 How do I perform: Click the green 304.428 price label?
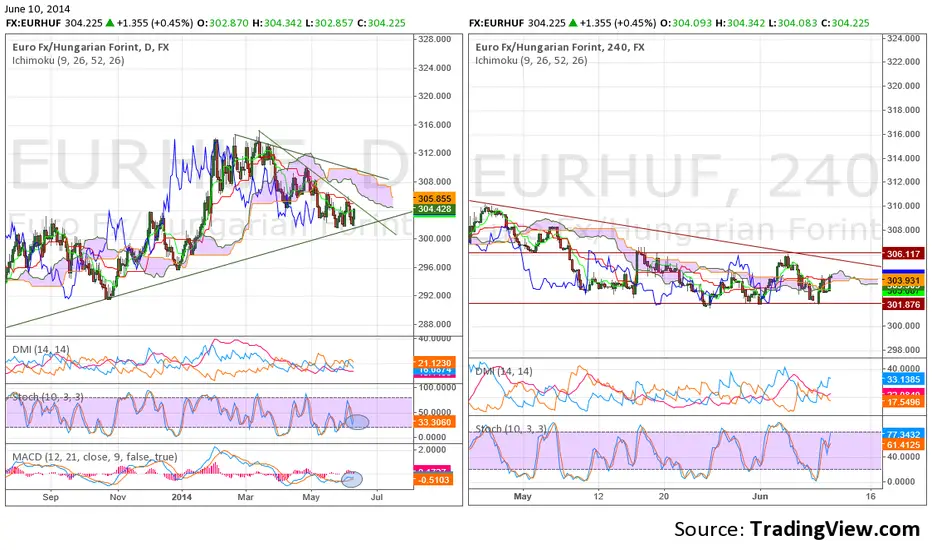coord(434,209)
